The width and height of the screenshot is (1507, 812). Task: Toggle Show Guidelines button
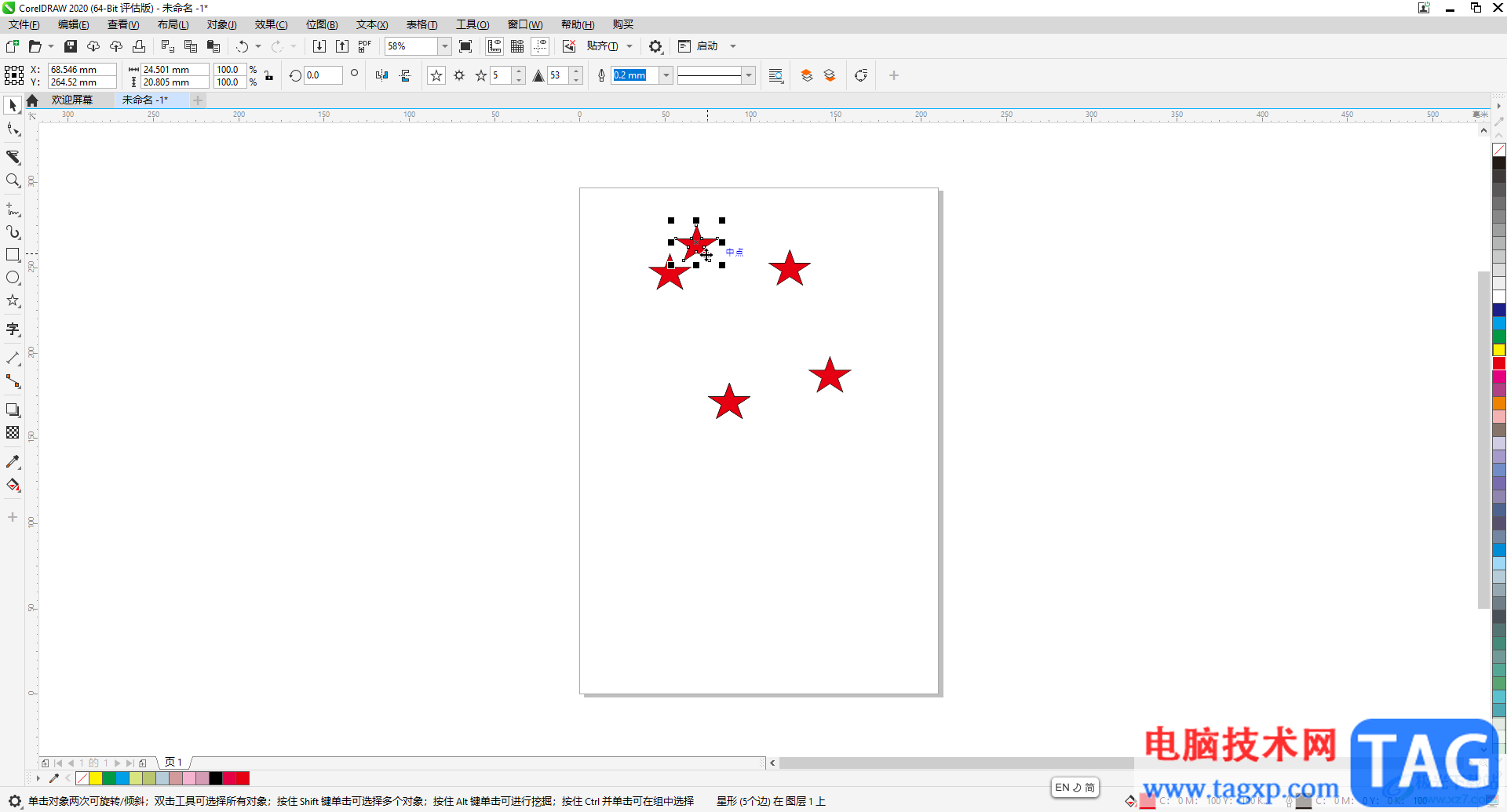(x=540, y=46)
